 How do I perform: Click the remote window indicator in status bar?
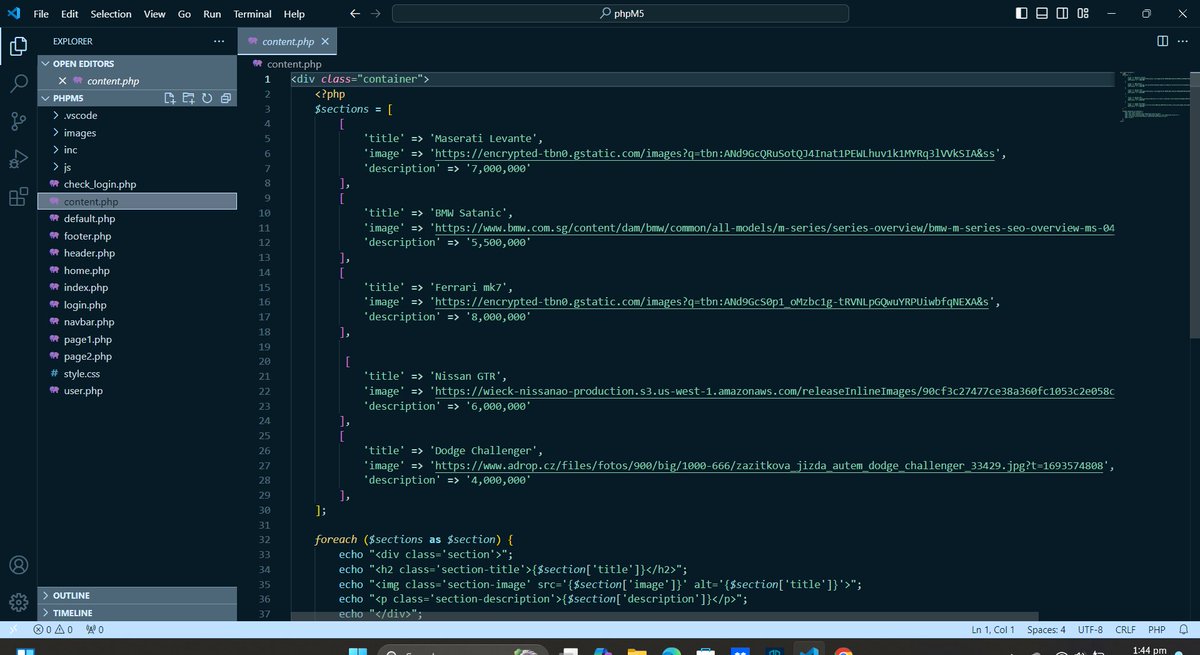(12, 630)
